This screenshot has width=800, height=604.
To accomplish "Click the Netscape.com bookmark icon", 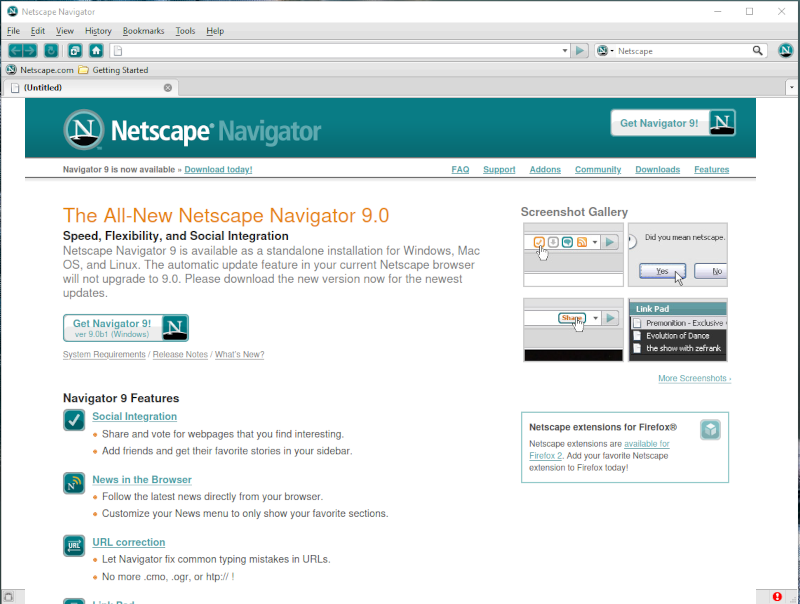I will 11,69.
